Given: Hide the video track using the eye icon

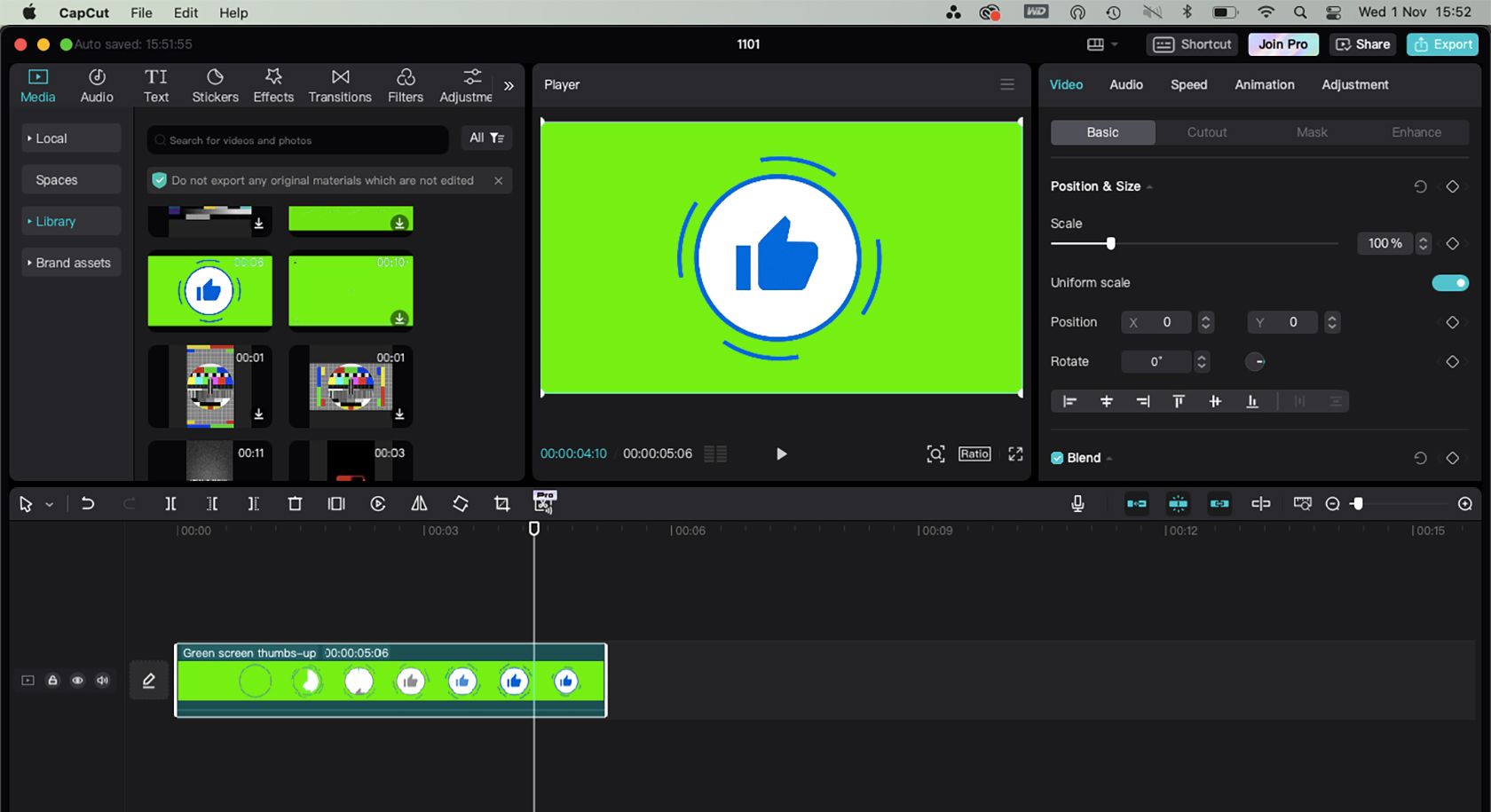Looking at the screenshot, I should [77, 680].
